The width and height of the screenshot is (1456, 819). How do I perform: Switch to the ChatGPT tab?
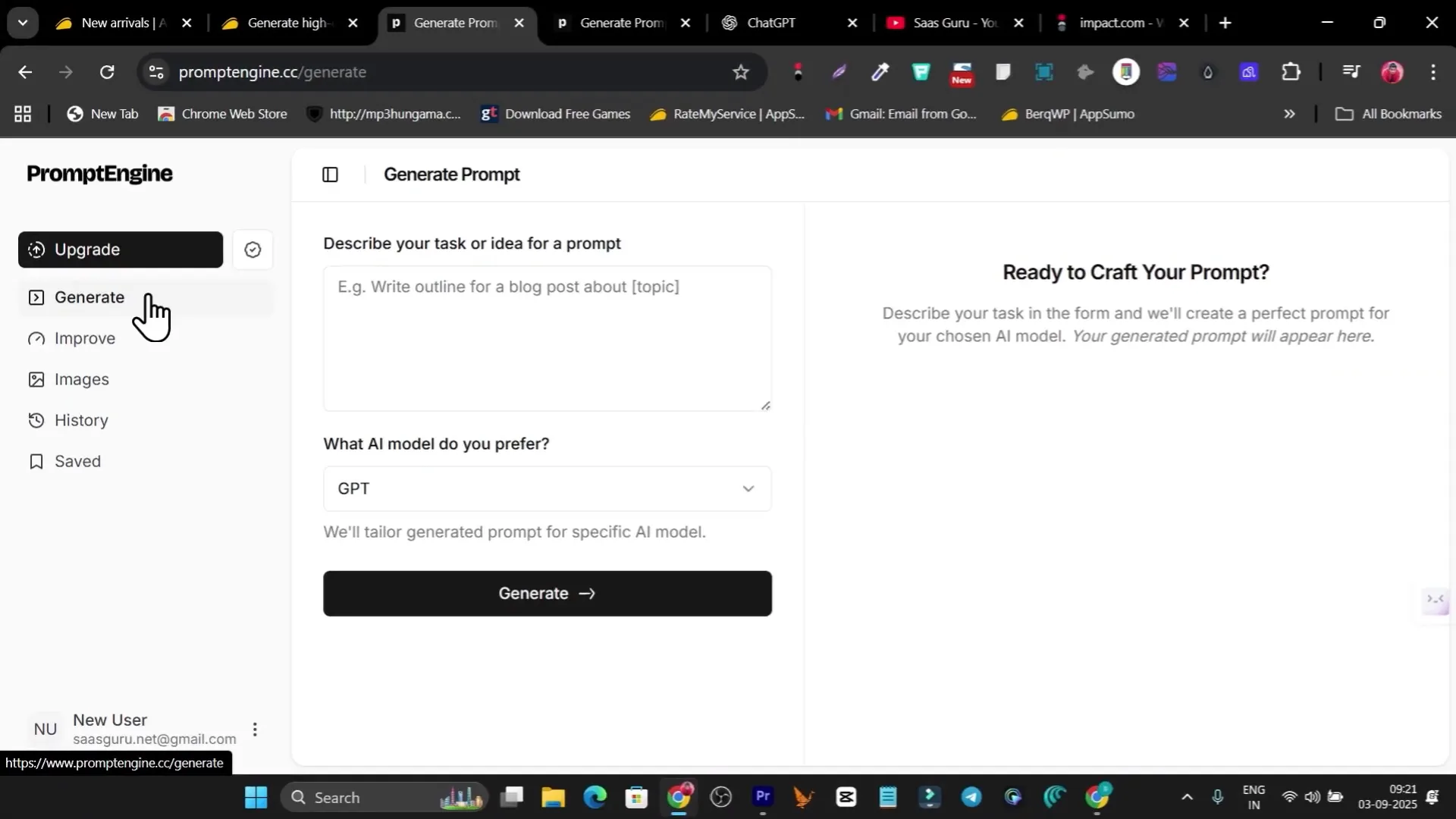tap(790, 23)
